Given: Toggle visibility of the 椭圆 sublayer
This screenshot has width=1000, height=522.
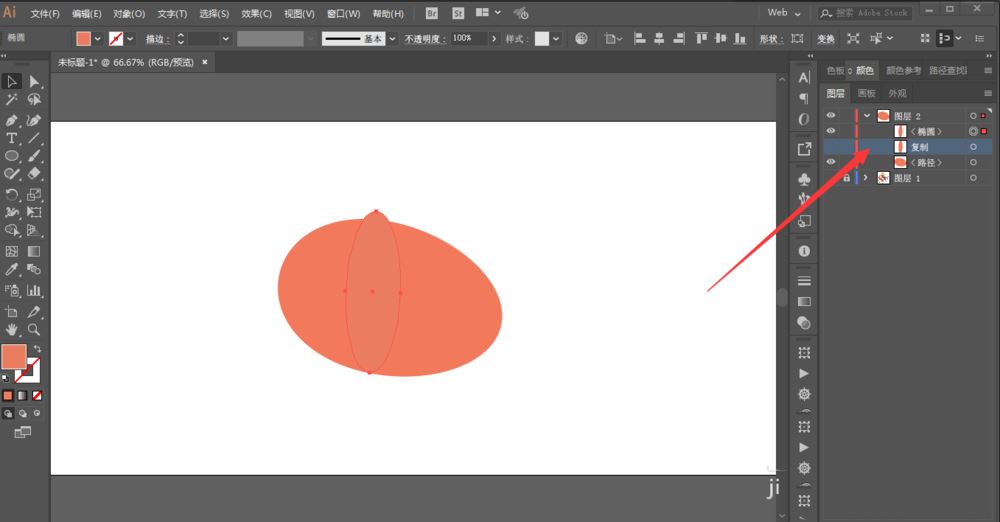Looking at the screenshot, I should (x=830, y=131).
